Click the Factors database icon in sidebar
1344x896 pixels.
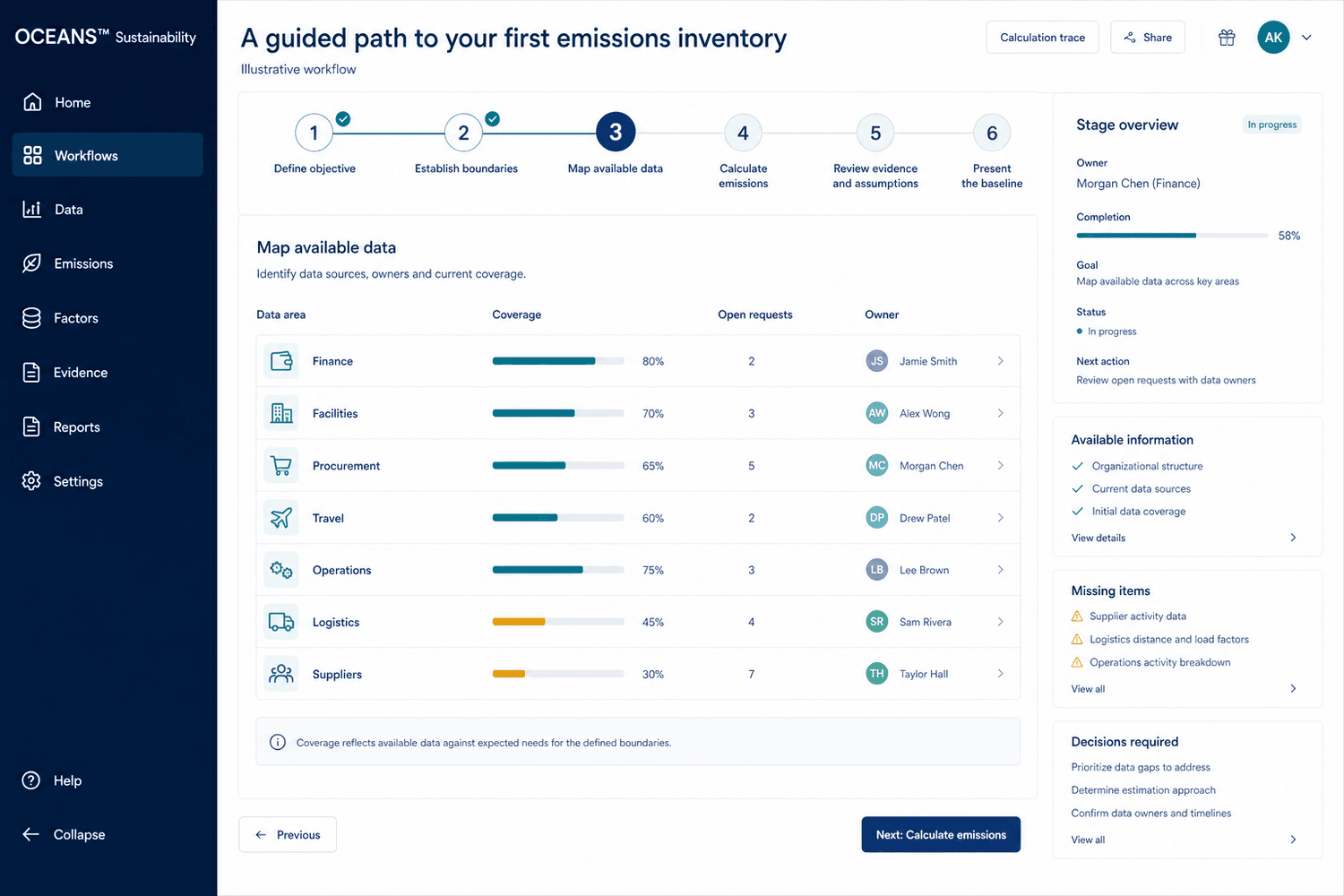tap(31, 318)
